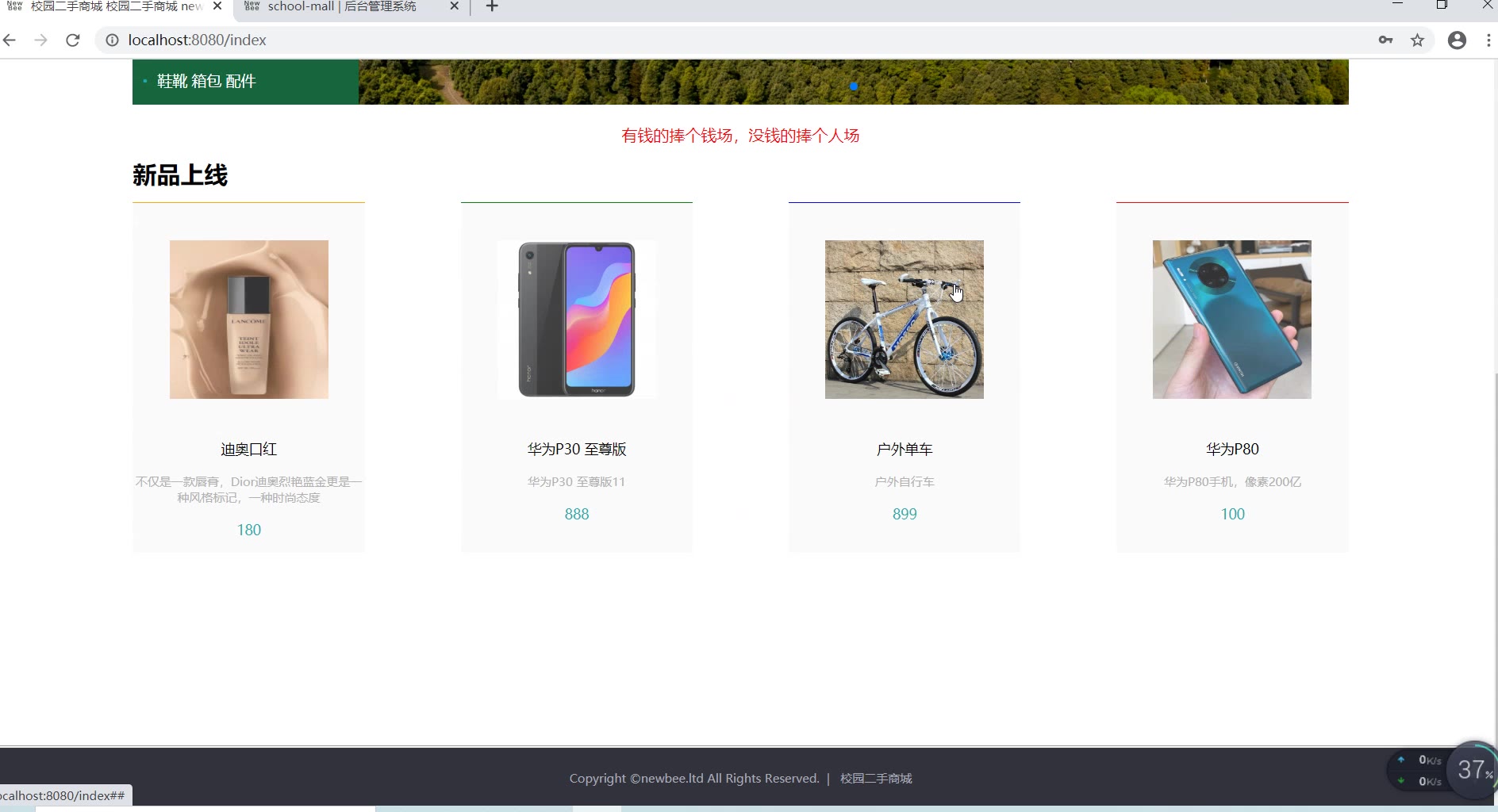This screenshot has width=1498, height=812.
Task: Open the 迪奥口红 product image
Action: pos(248,319)
